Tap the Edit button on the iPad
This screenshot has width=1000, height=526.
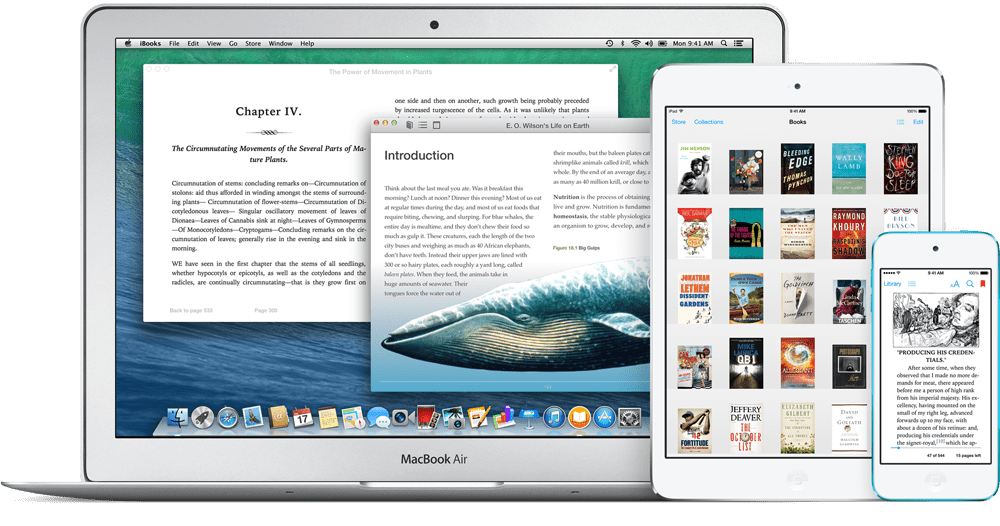click(x=918, y=122)
